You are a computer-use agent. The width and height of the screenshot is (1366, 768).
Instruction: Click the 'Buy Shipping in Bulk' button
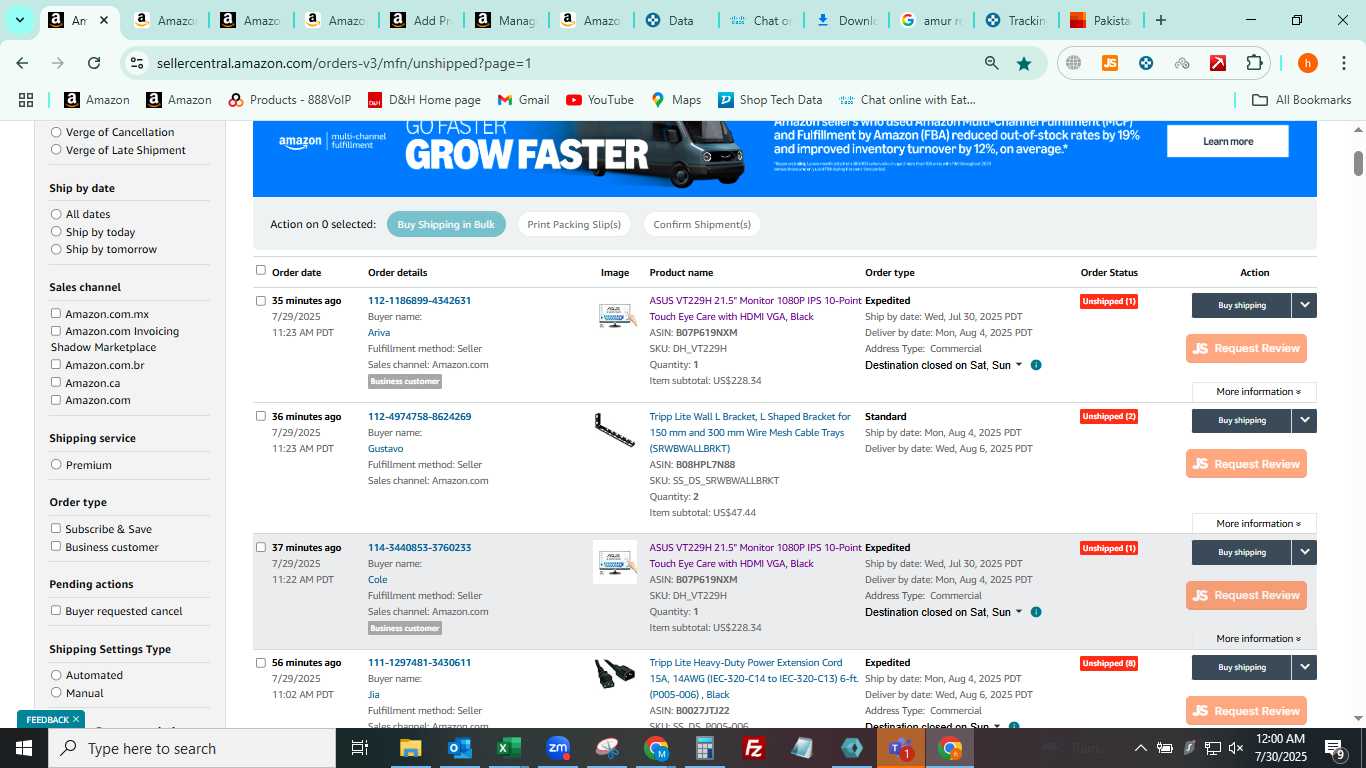point(446,224)
